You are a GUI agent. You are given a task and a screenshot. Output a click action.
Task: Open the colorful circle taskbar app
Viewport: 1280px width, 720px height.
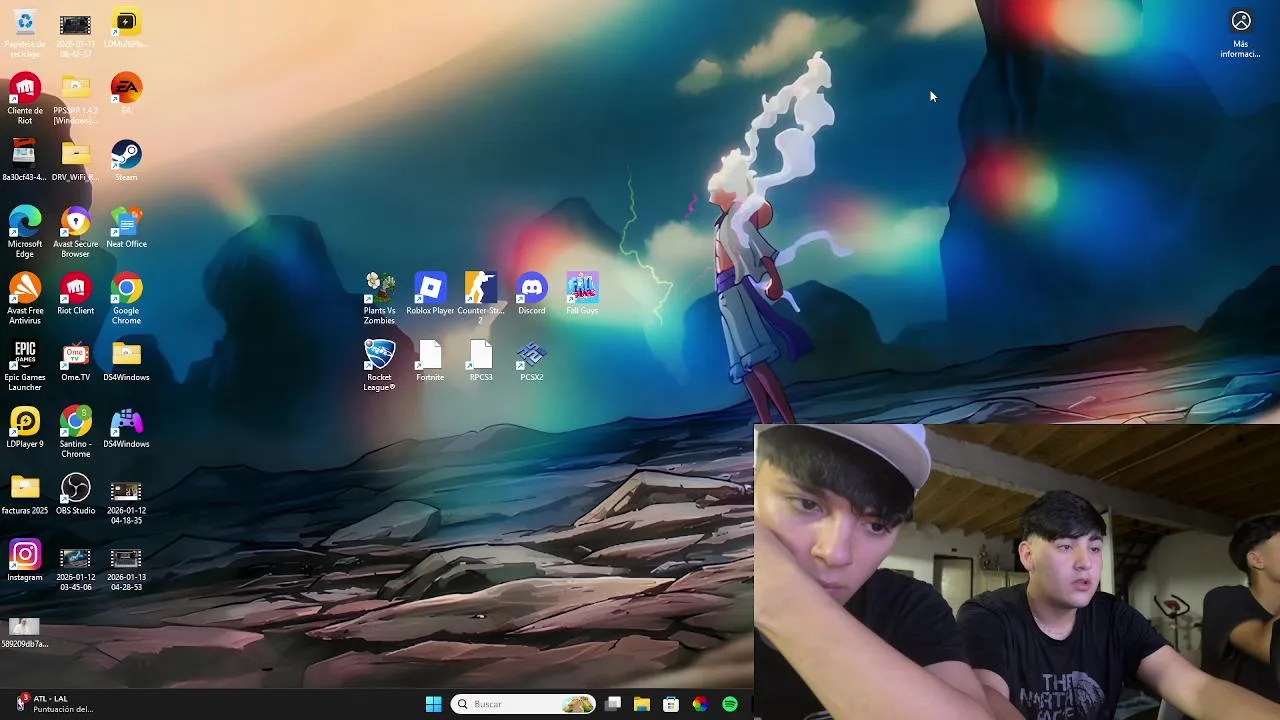[700, 704]
